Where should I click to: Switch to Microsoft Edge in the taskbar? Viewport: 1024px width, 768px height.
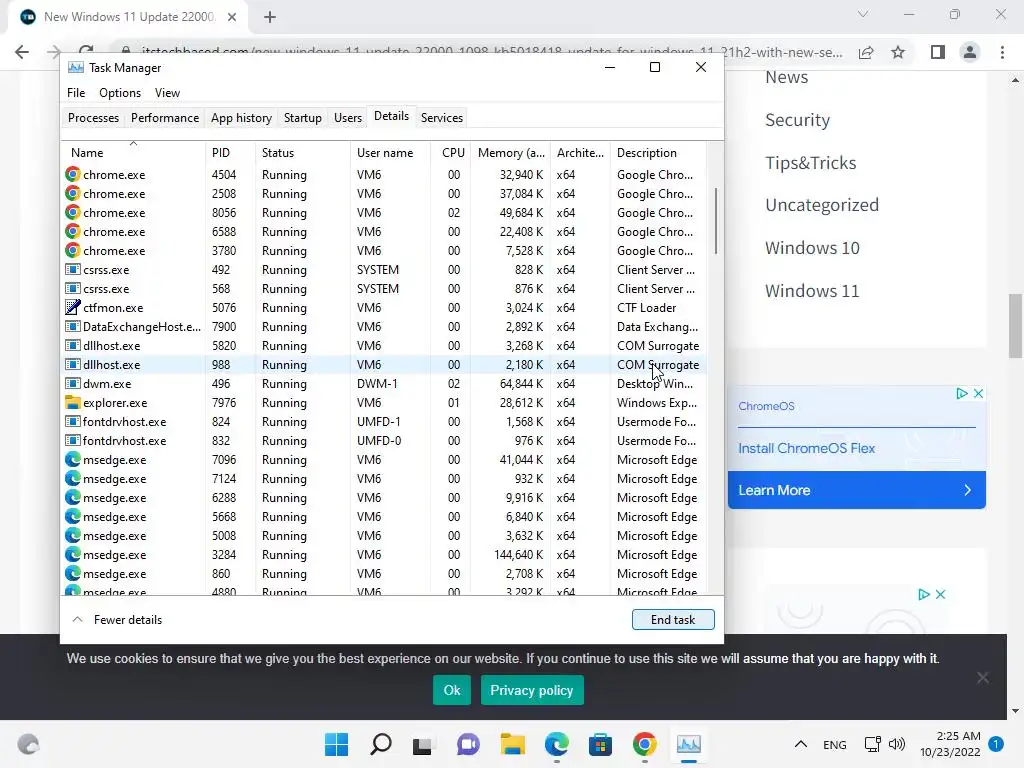556,744
